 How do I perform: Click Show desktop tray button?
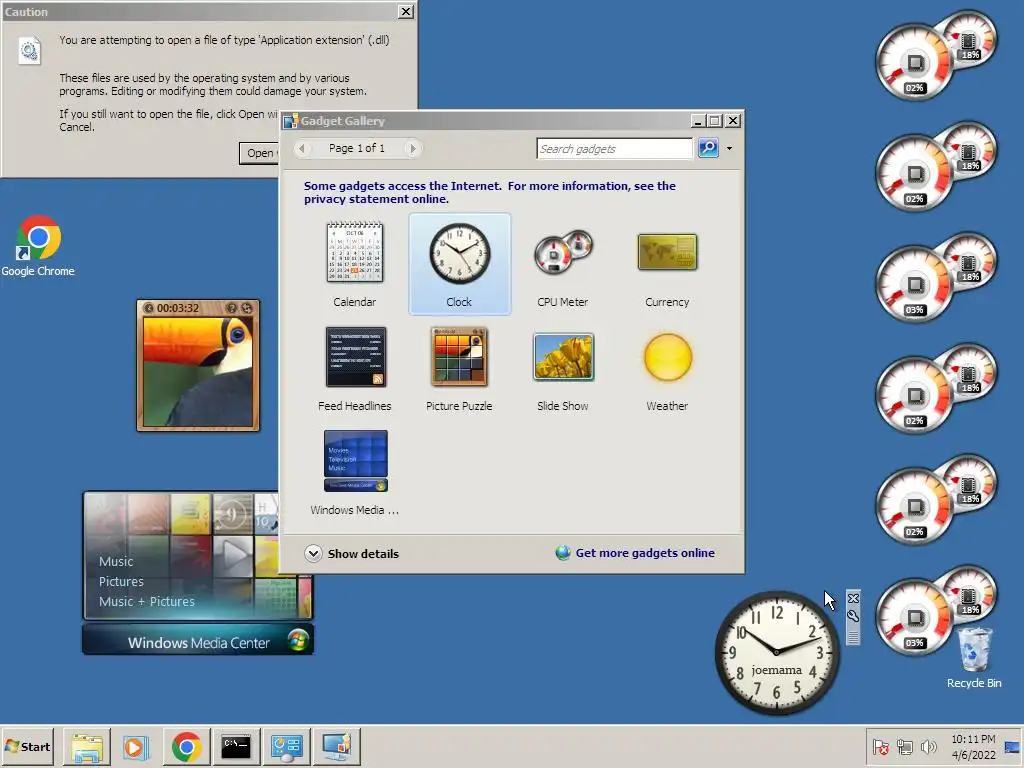[1013, 747]
